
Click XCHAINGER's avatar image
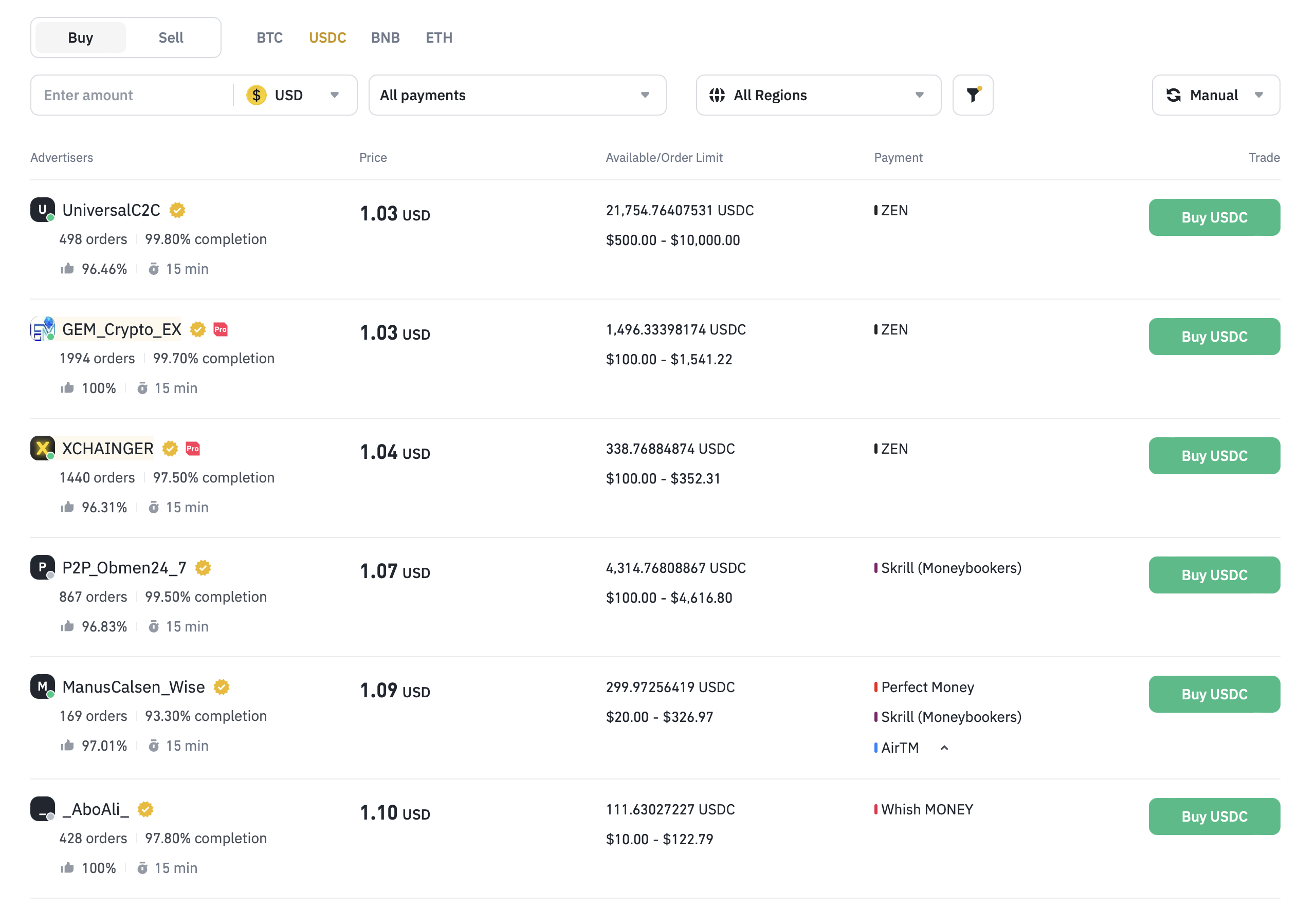point(42,448)
